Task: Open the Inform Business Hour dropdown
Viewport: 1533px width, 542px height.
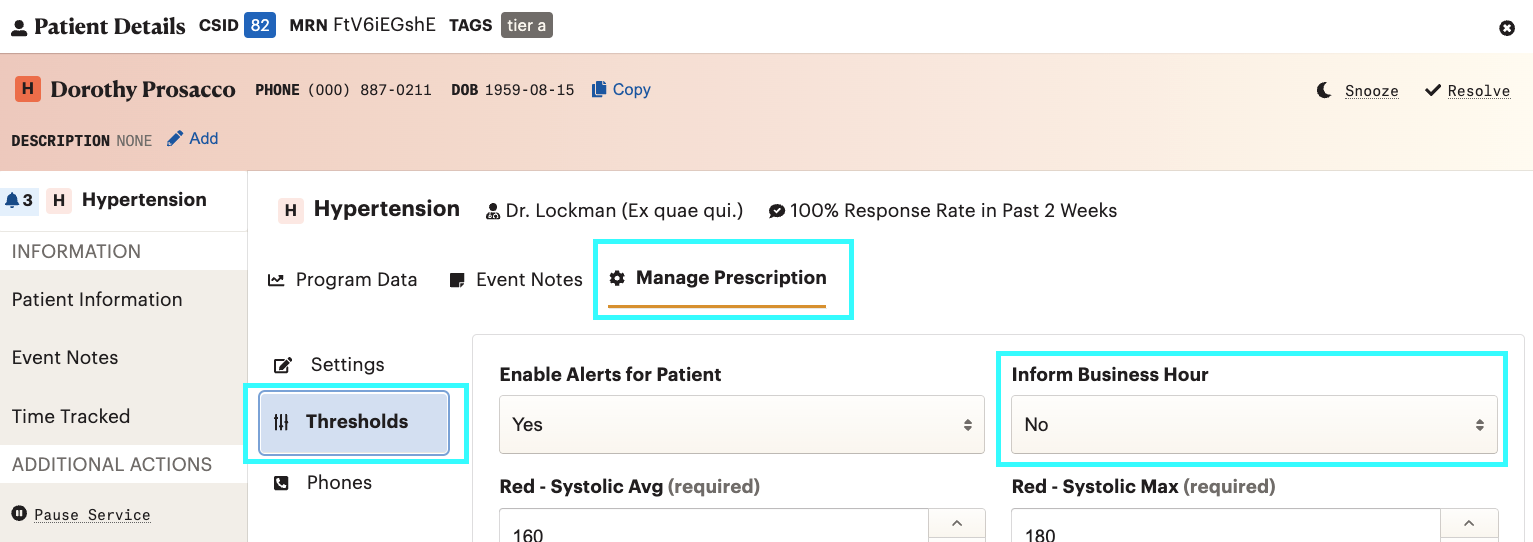Action: coord(1254,424)
